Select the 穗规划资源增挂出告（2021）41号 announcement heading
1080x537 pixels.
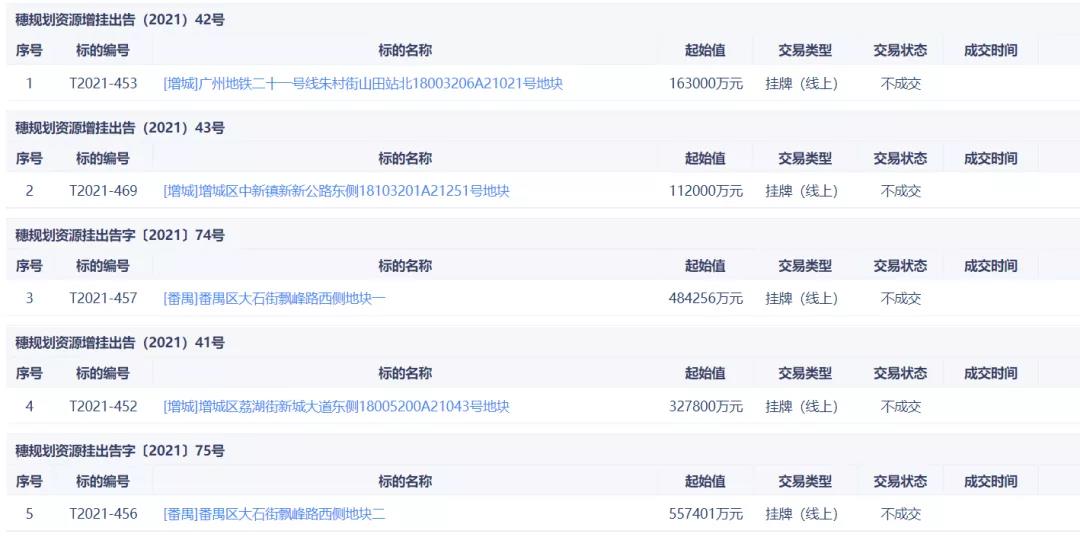point(120,343)
